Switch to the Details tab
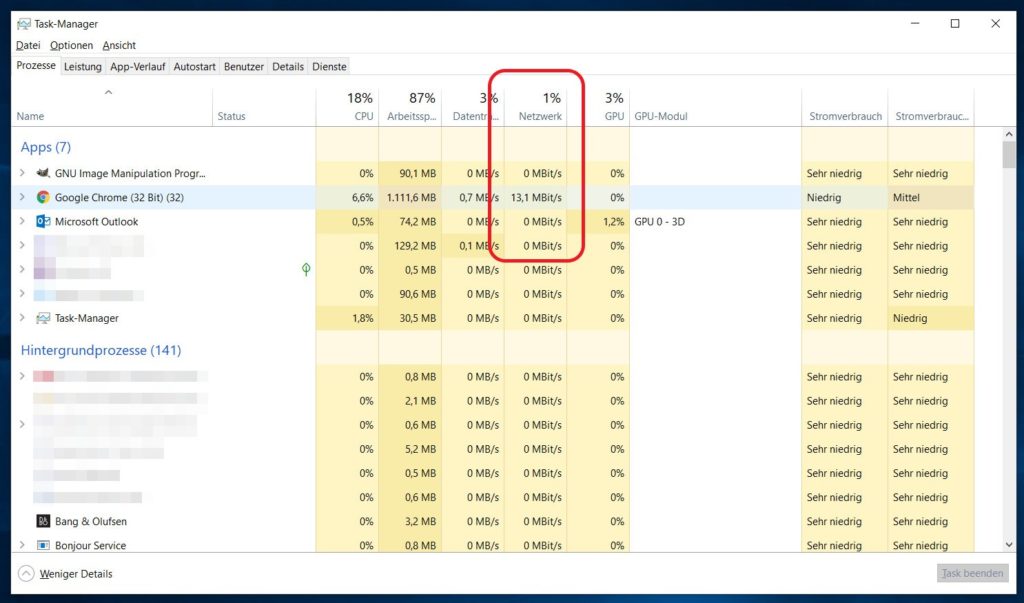This screenshot has height=603, width=1024. [288, 67]
